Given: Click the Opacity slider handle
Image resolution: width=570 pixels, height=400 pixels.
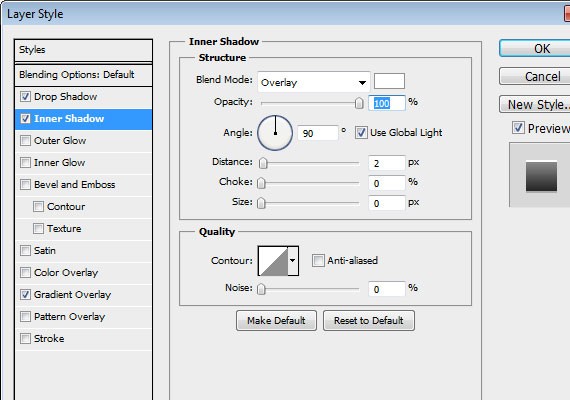Looking at the screenshot, I should tap(359, 103).
